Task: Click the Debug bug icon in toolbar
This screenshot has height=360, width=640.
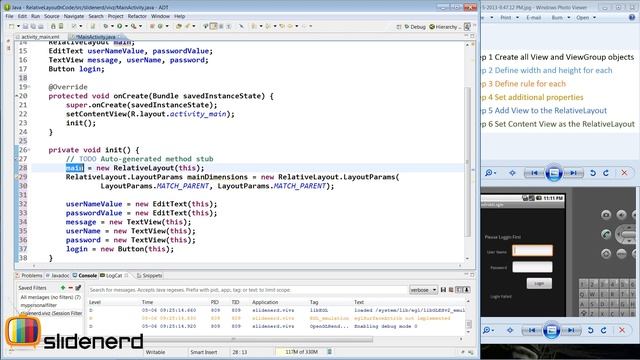Action: pyautogui.click(x=106, y=26)
